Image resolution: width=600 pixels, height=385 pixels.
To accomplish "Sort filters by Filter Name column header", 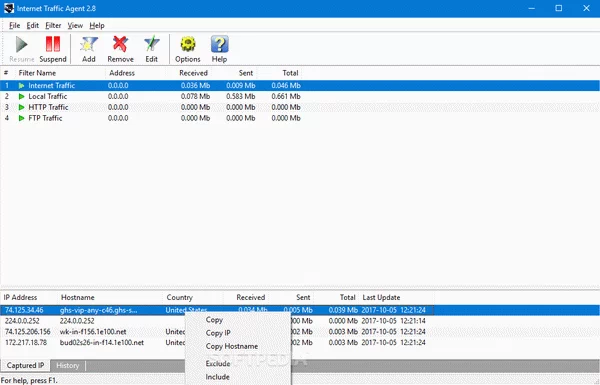I will (x=60, y=73).
